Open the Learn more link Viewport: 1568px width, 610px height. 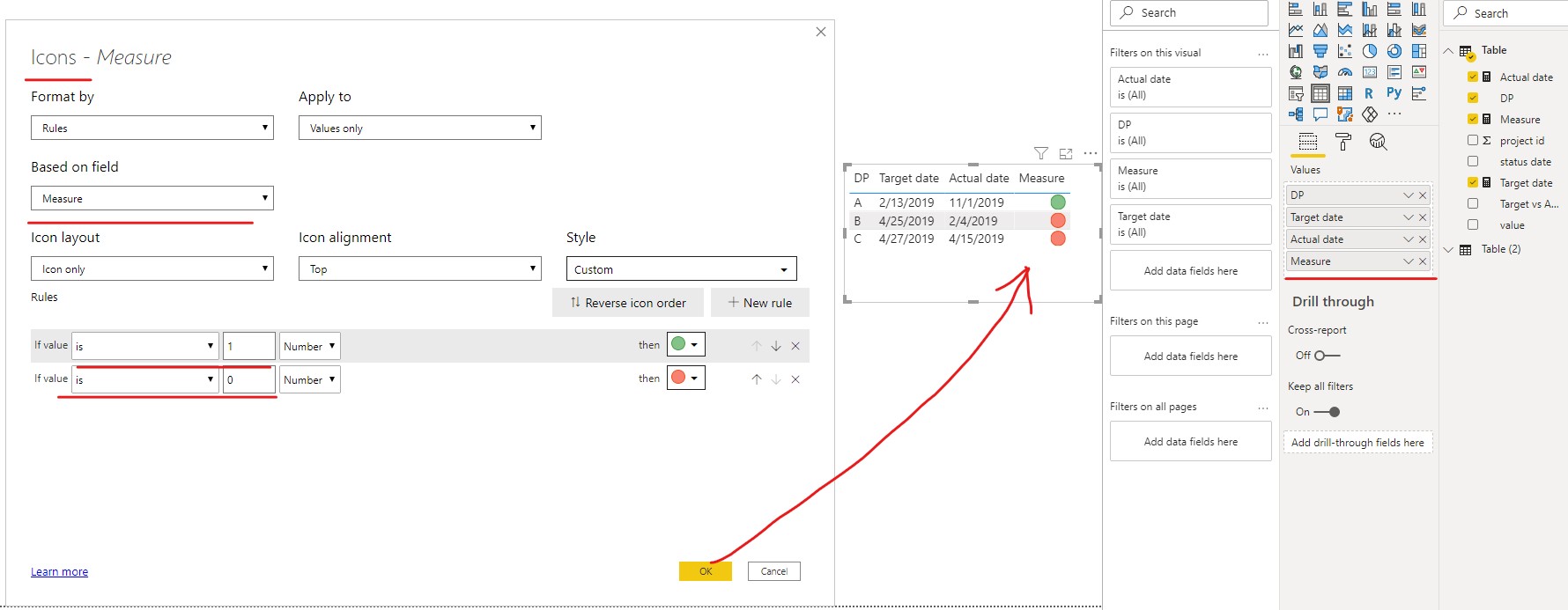point(59,571)
